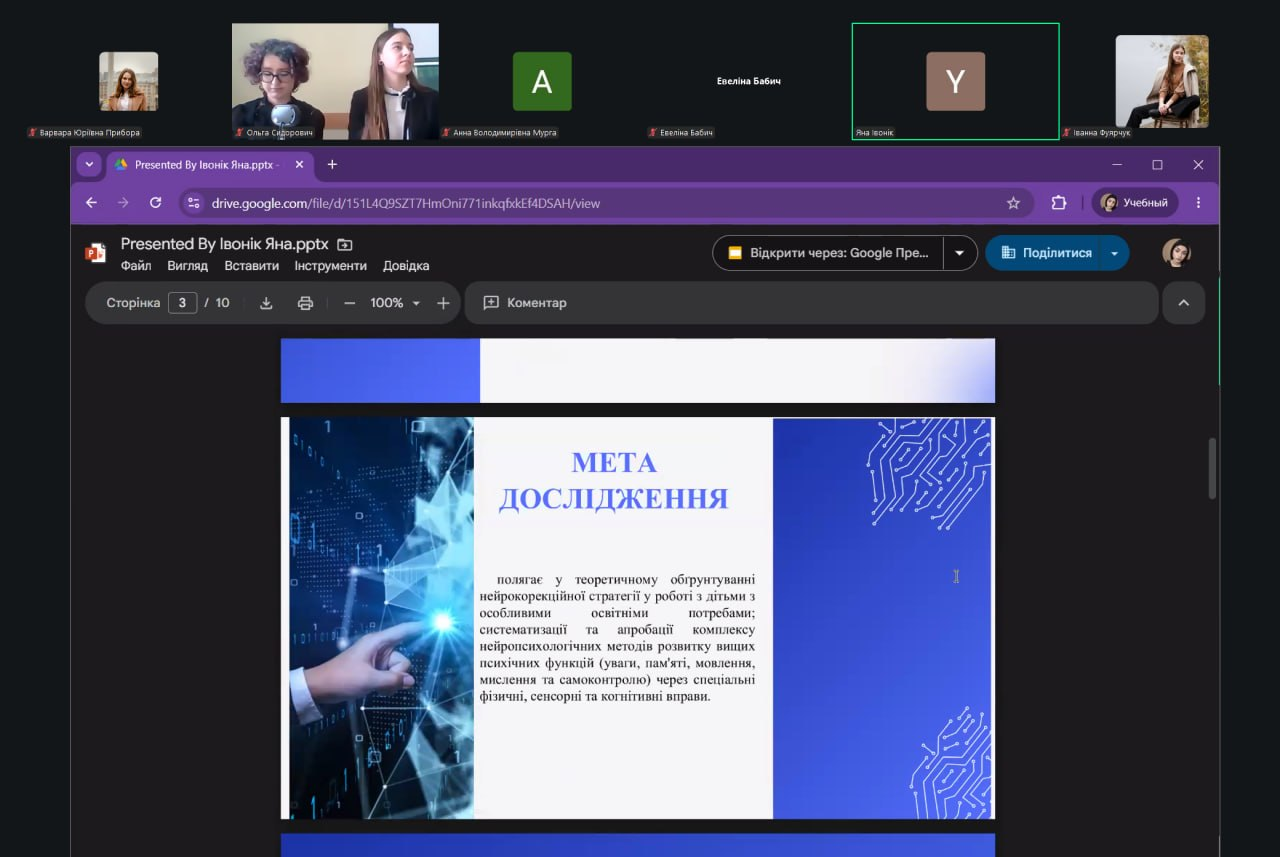Close the Presented By Івонік Яна.pptx tab
Image resolution: width=1280 pixels, height=857 pixels.
(x=299, y=165)
